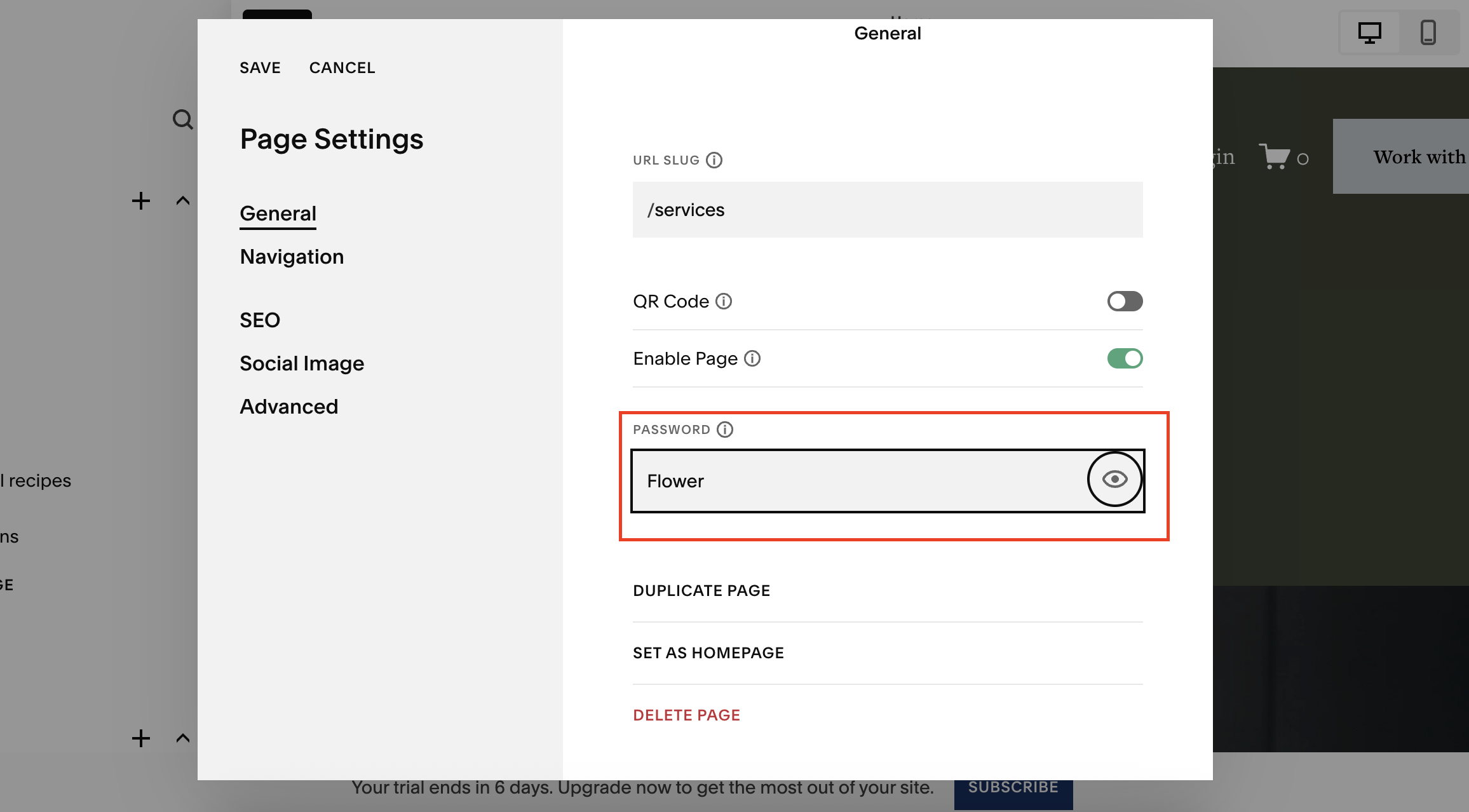The height and width of the screenshot is (812, 1469).
Task: Click Enable Page info icon
Action: 752,358
